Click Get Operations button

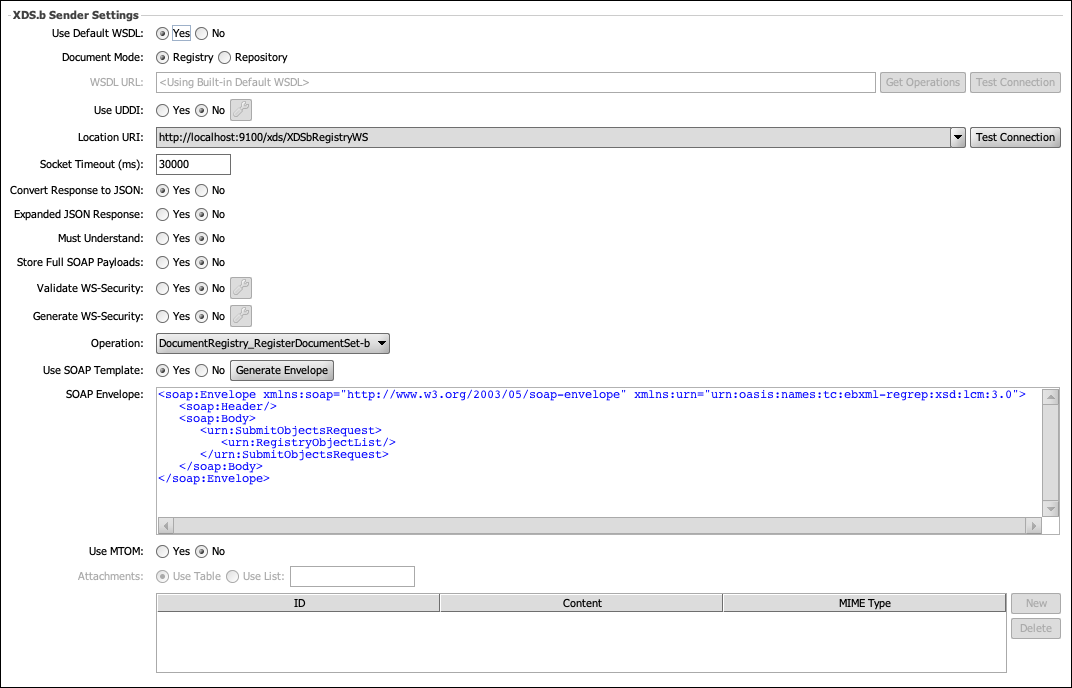pos(923,82)
